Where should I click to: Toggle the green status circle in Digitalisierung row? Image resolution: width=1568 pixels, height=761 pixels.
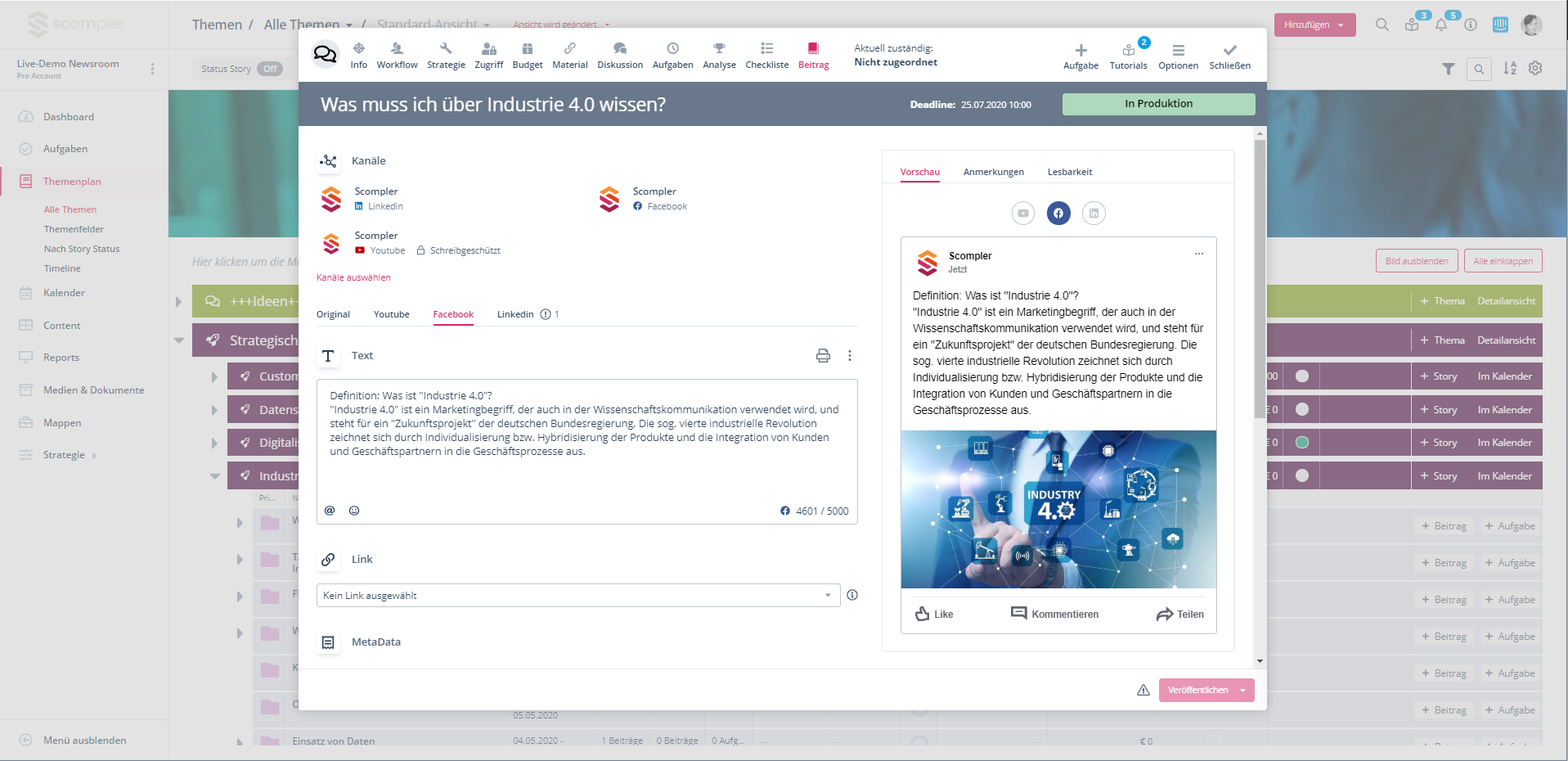(x=1302, y=443)
